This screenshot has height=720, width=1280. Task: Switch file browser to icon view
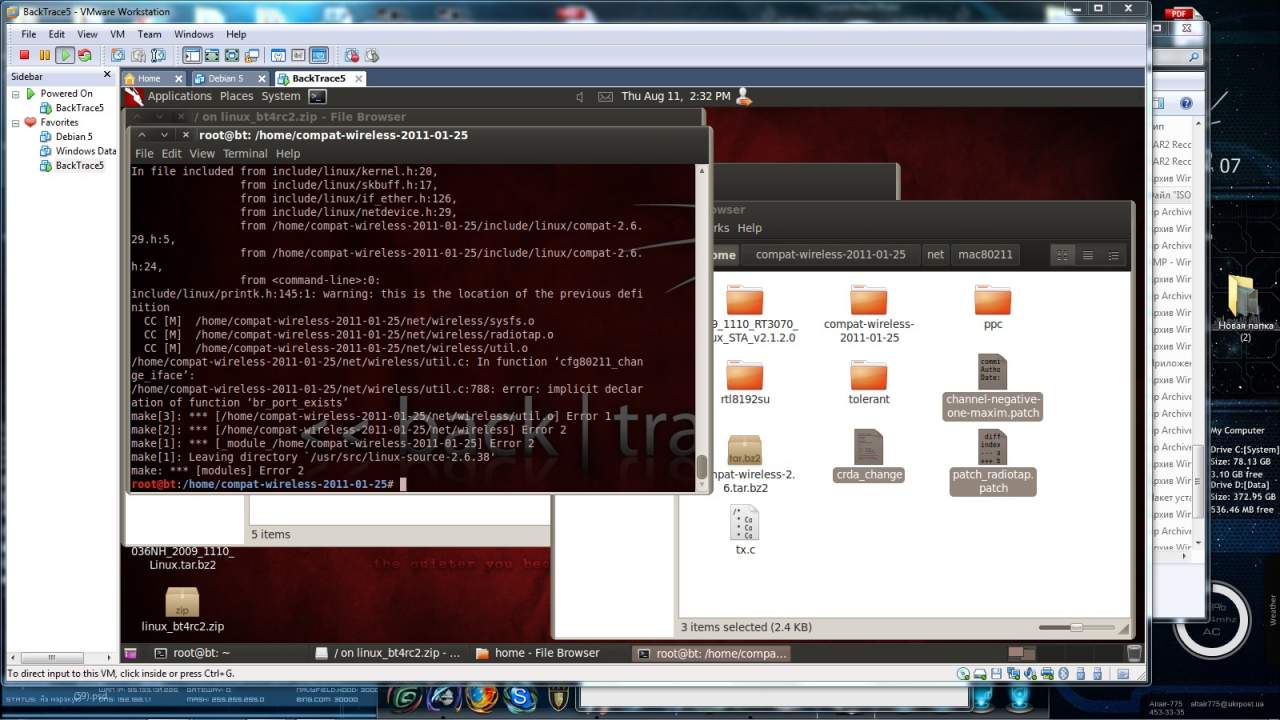[1063, 255]
